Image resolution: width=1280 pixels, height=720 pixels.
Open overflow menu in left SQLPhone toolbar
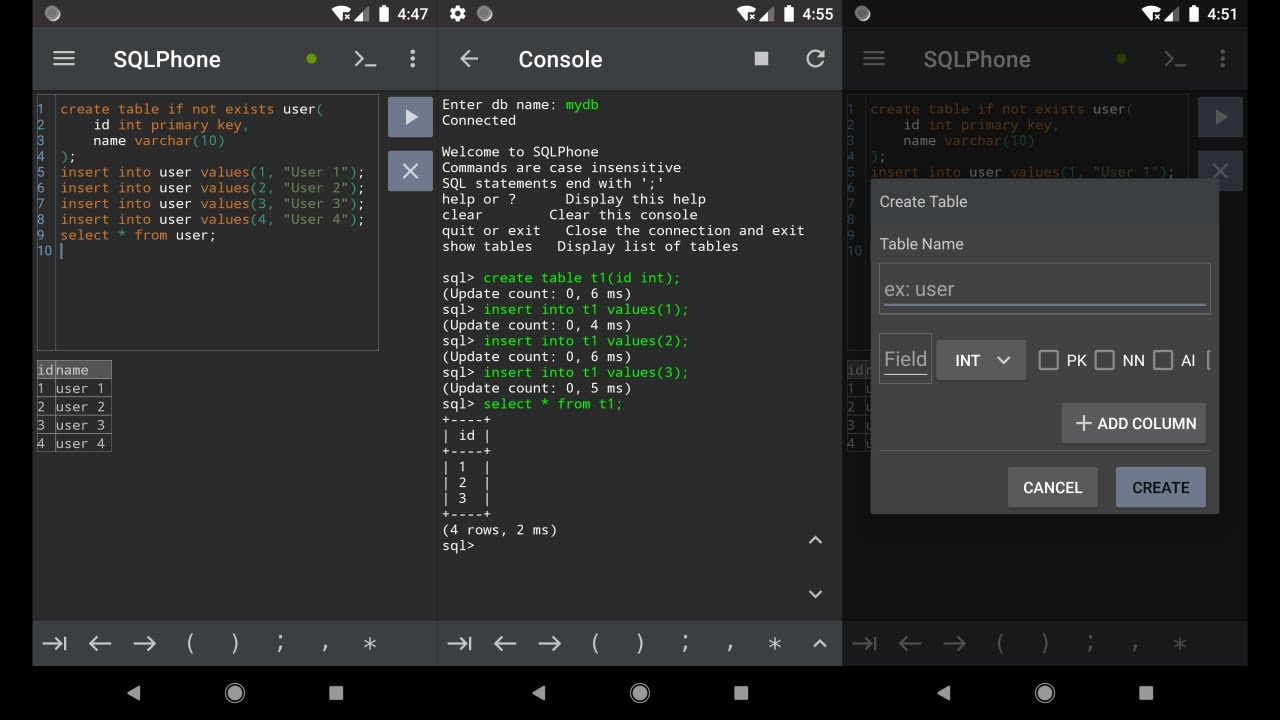pyautogui.click(x=412, y=59)
